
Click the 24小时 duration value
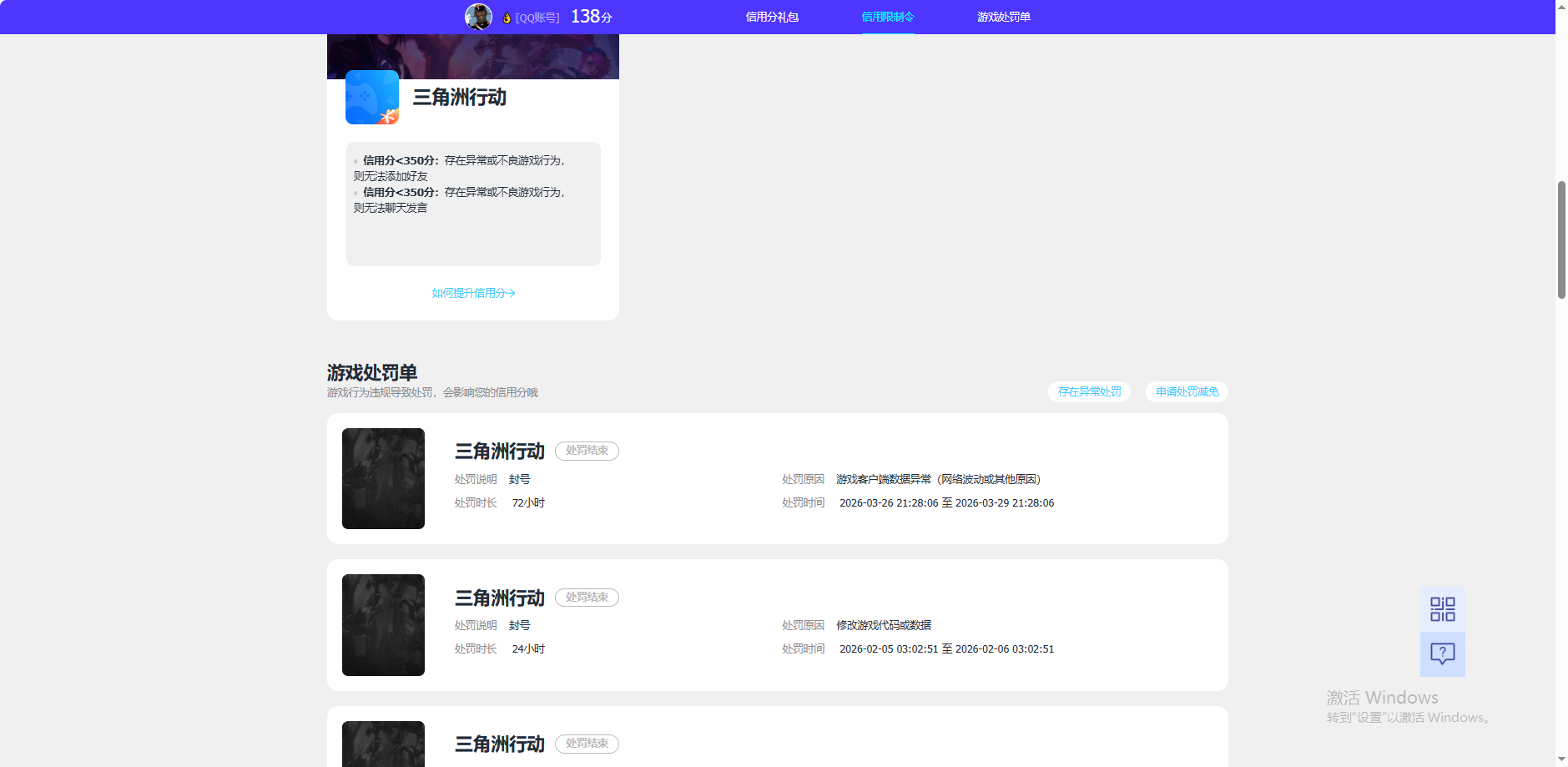[528, 649]
